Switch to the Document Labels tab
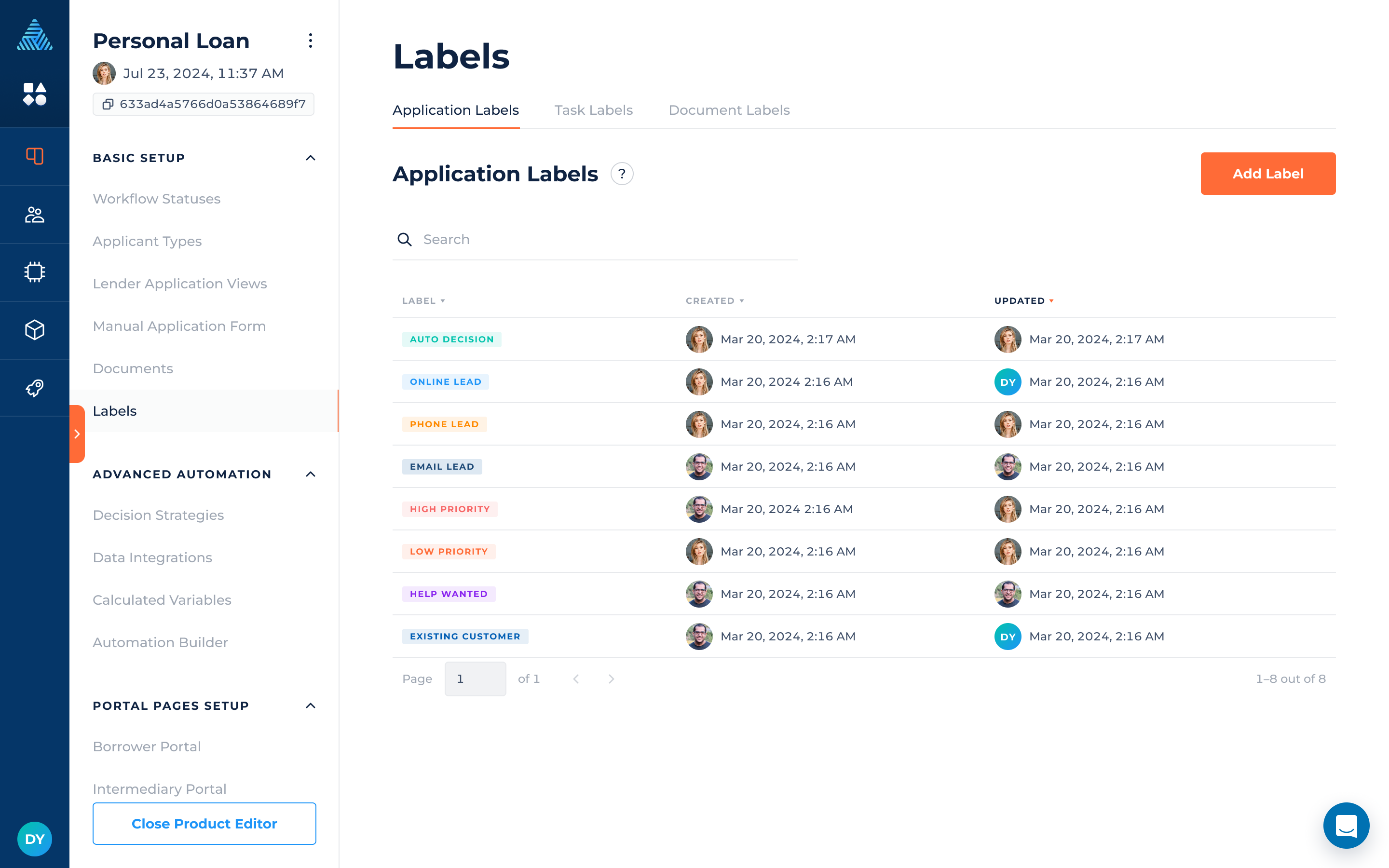 tap(728, 110)
